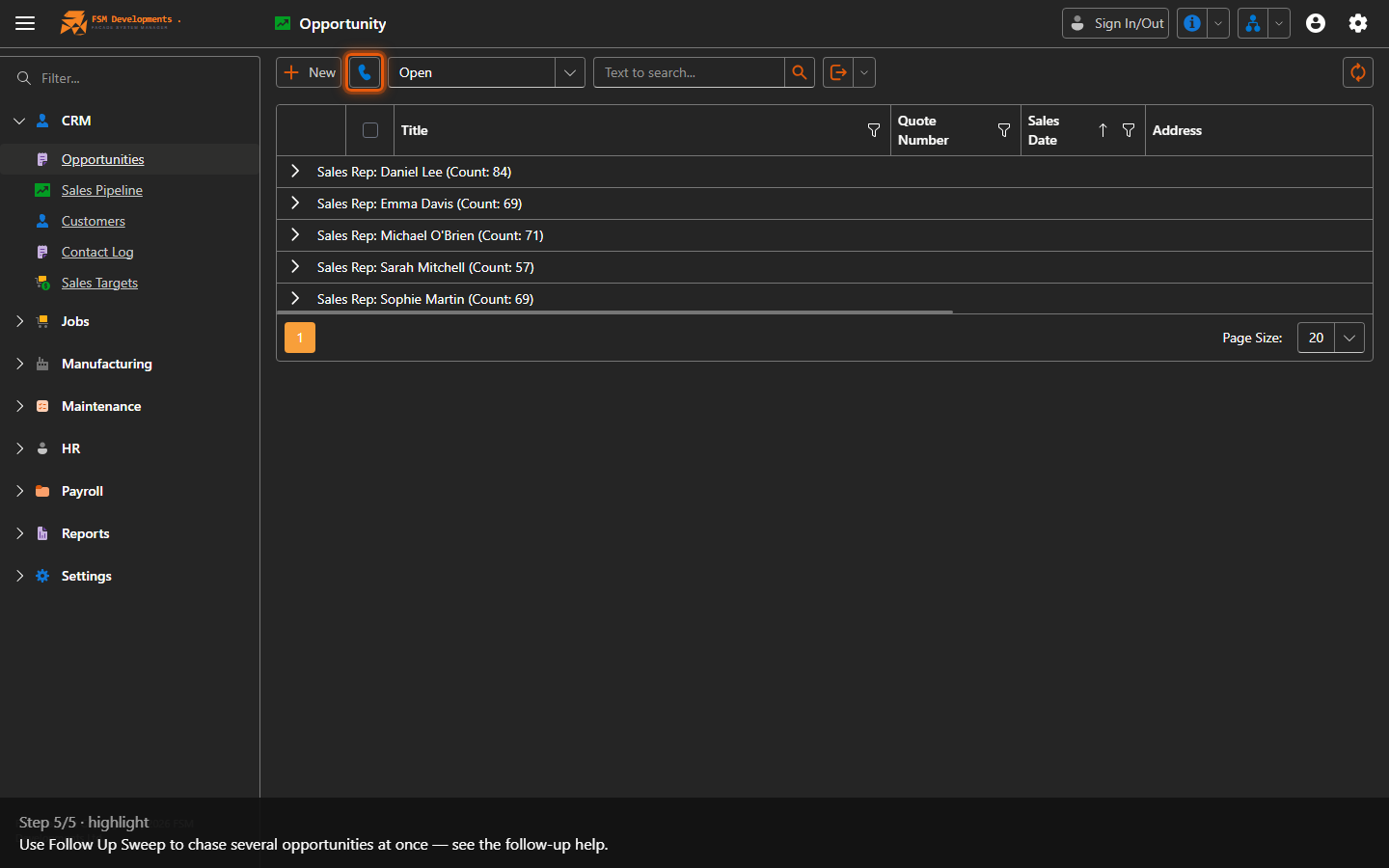Click the Manufacturing factory icon
This screenshot has width=1389, height=868.
pos(42,364)
